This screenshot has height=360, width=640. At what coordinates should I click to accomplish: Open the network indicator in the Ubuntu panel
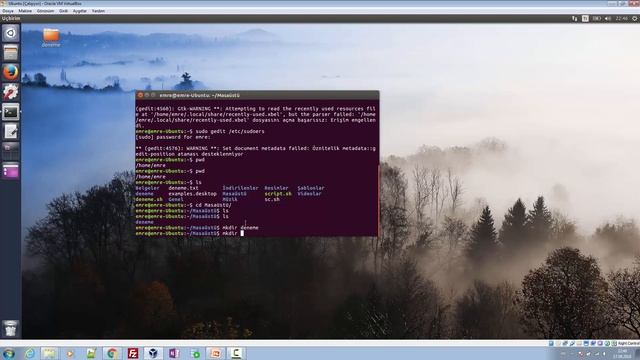[574, 18]
